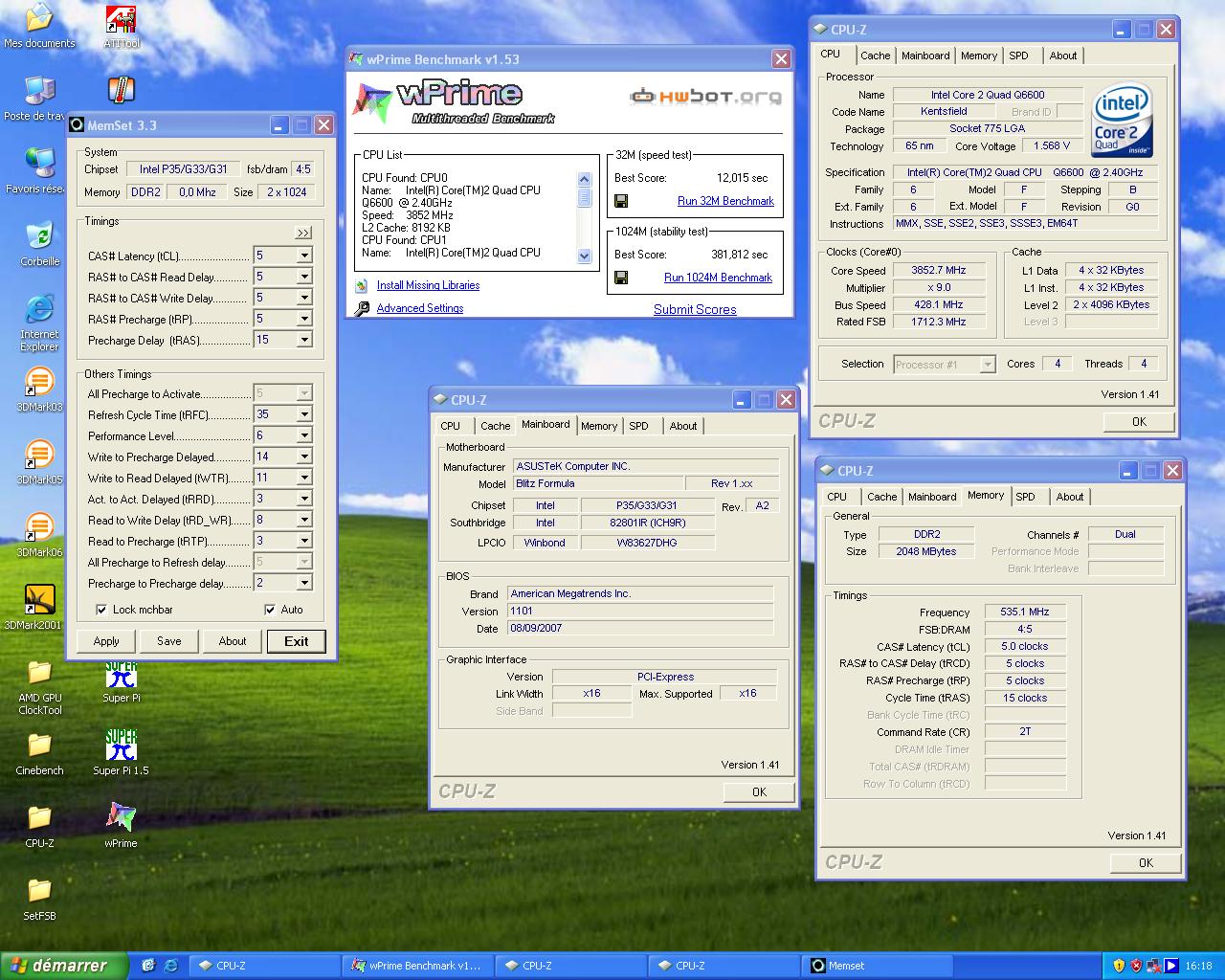Open the Corbeille recycle bin icon
The width and height of the screenshot is (1225, 980).
pyautogui.click(x=39, y=235)
